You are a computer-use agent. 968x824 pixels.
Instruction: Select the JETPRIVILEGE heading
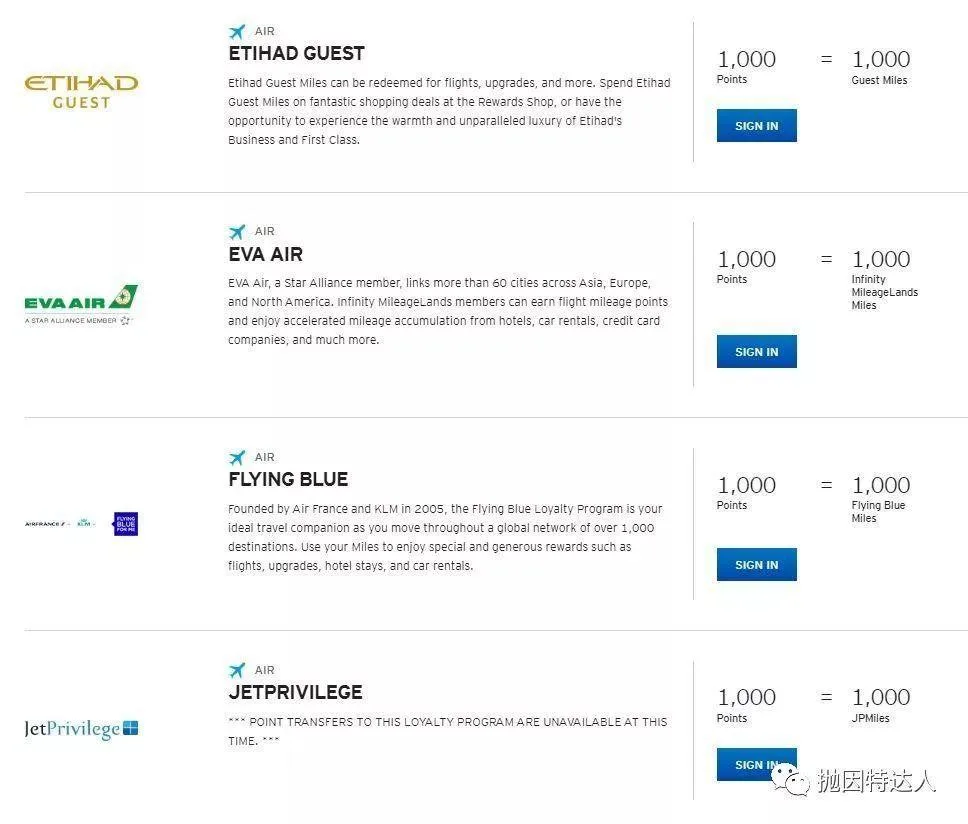pos(295,693)
